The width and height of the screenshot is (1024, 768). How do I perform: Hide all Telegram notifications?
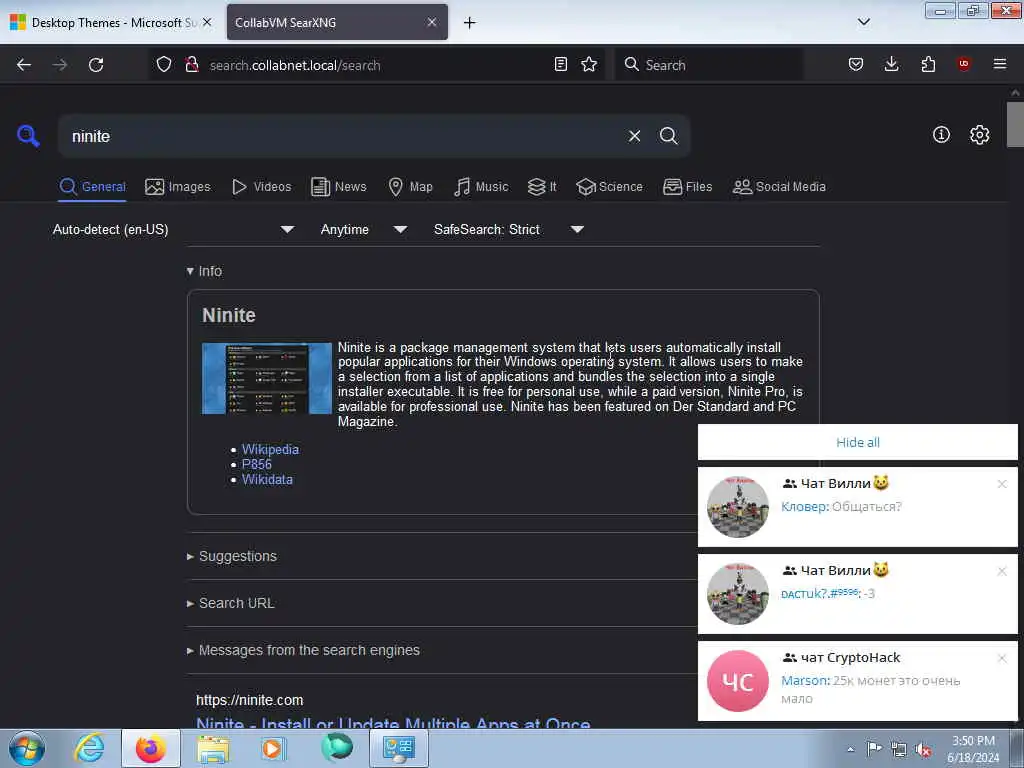[x=857, y=442]
